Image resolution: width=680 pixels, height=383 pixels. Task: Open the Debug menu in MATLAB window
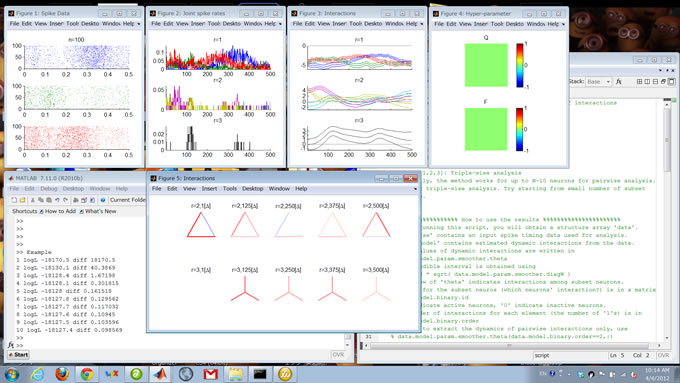49,189
